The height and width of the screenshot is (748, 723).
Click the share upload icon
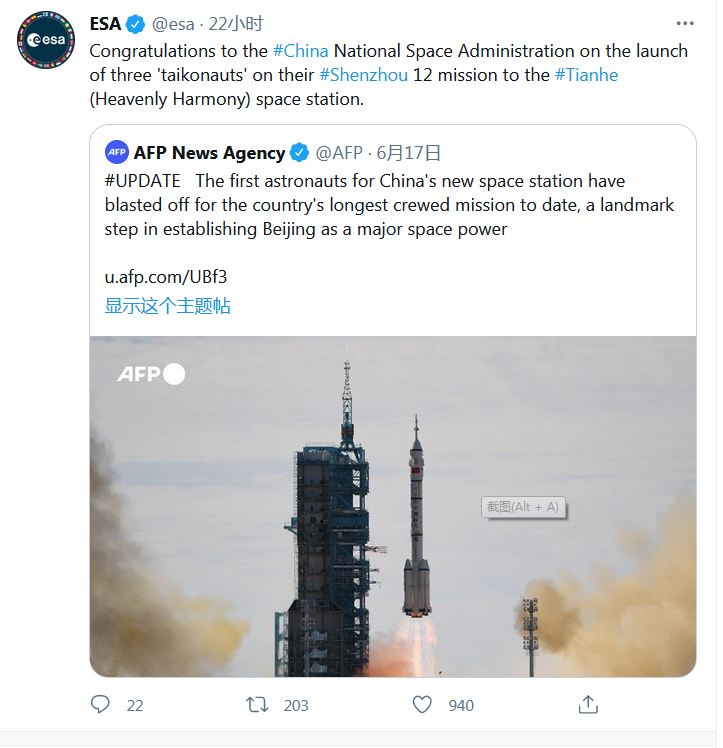click(x=589, y=705)
